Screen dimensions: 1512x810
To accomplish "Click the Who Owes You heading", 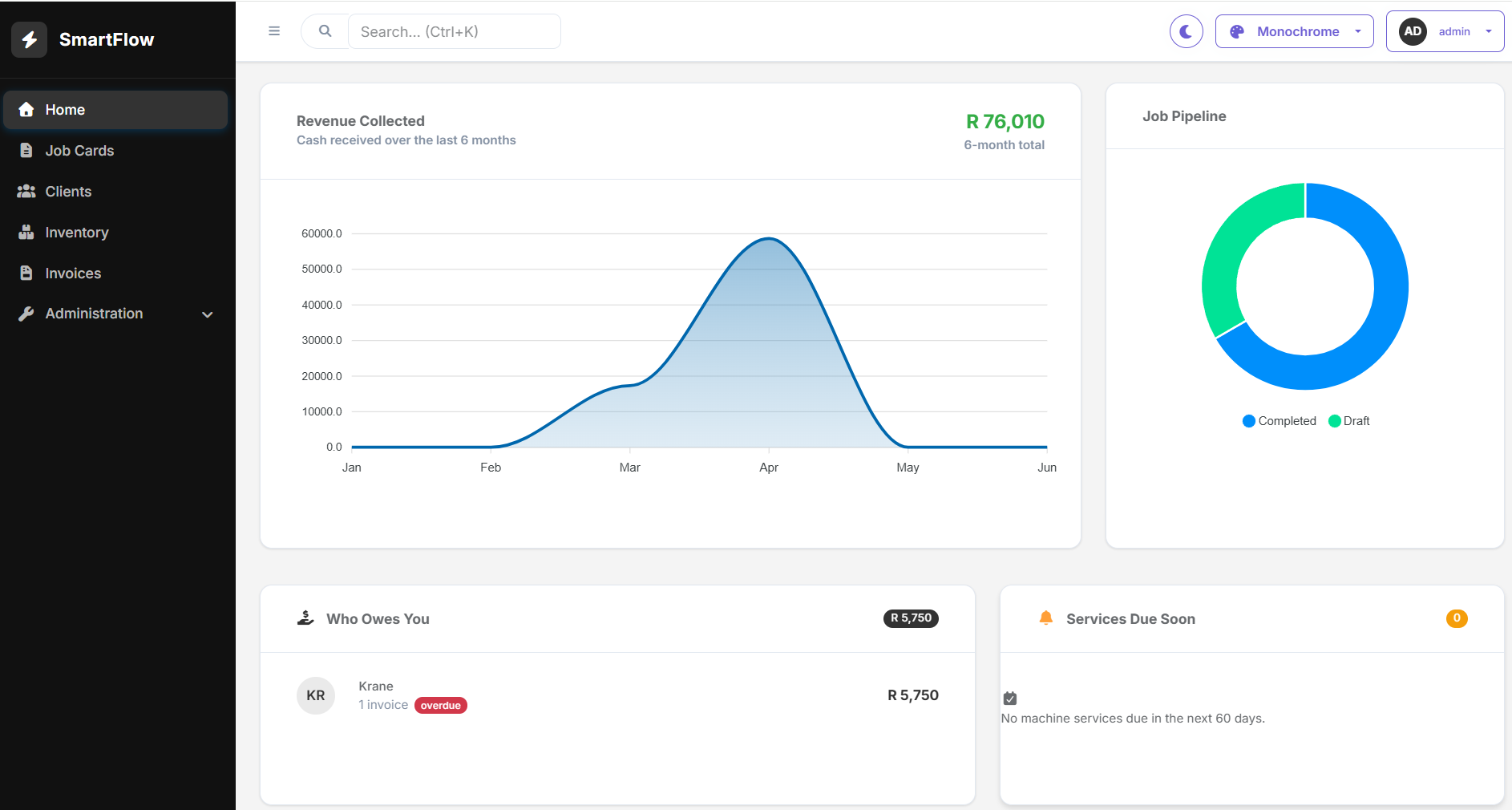I will click(378, 619).
